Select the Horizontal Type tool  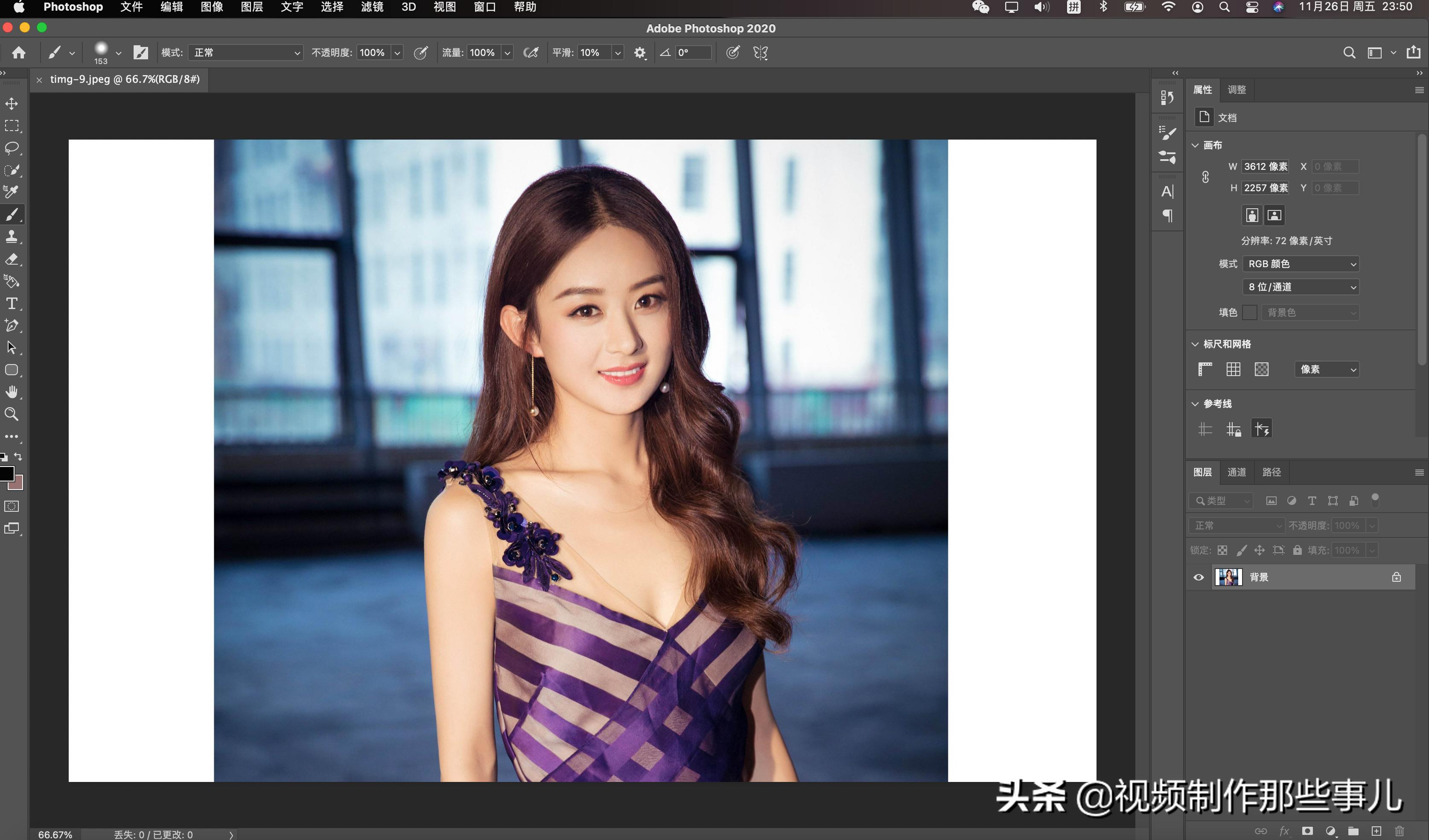point(12,303)
